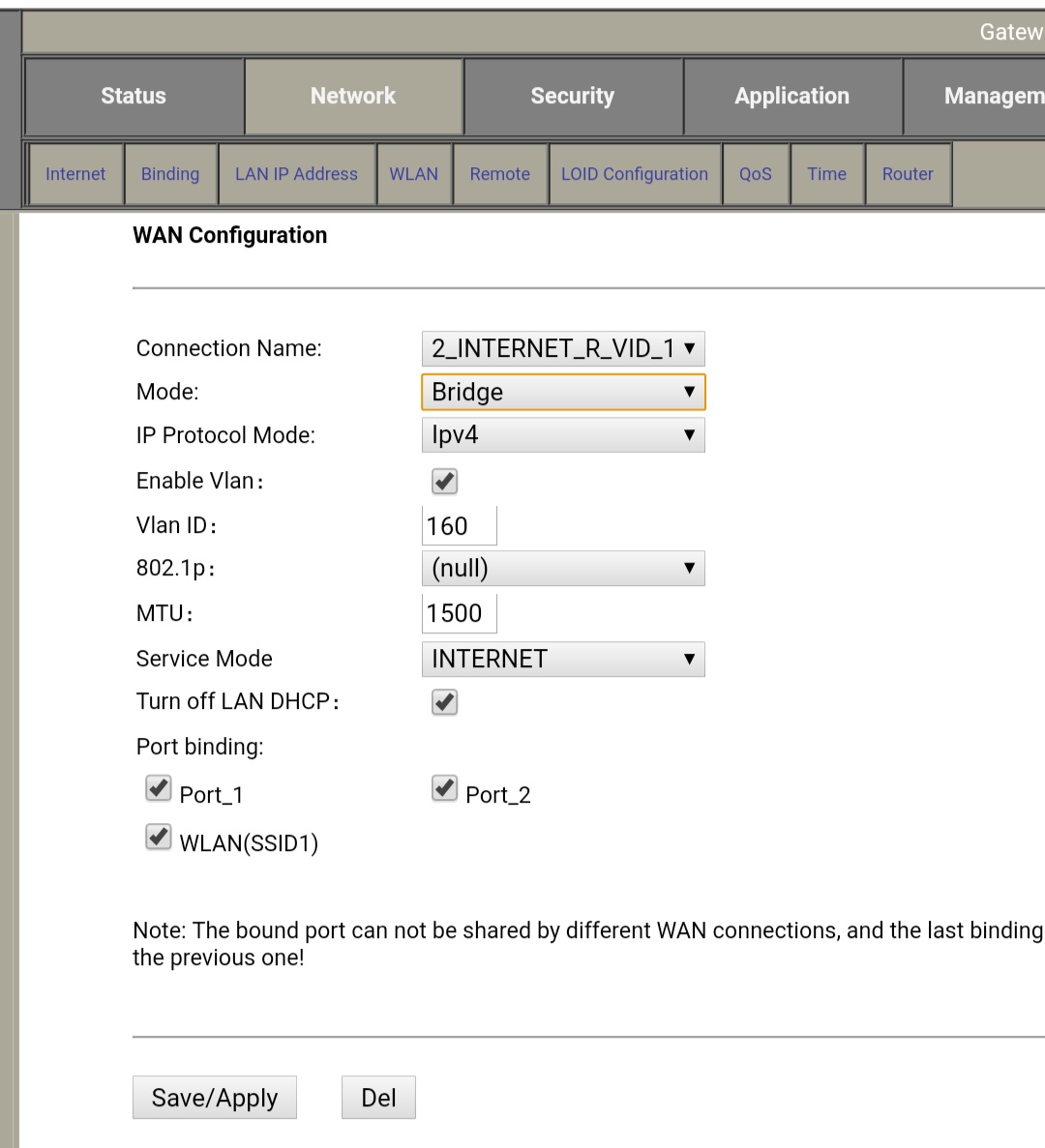Viewport: 1045px width, 1148px height.
Task: Open the Connection Name dropdown
Action: (562, 348)
